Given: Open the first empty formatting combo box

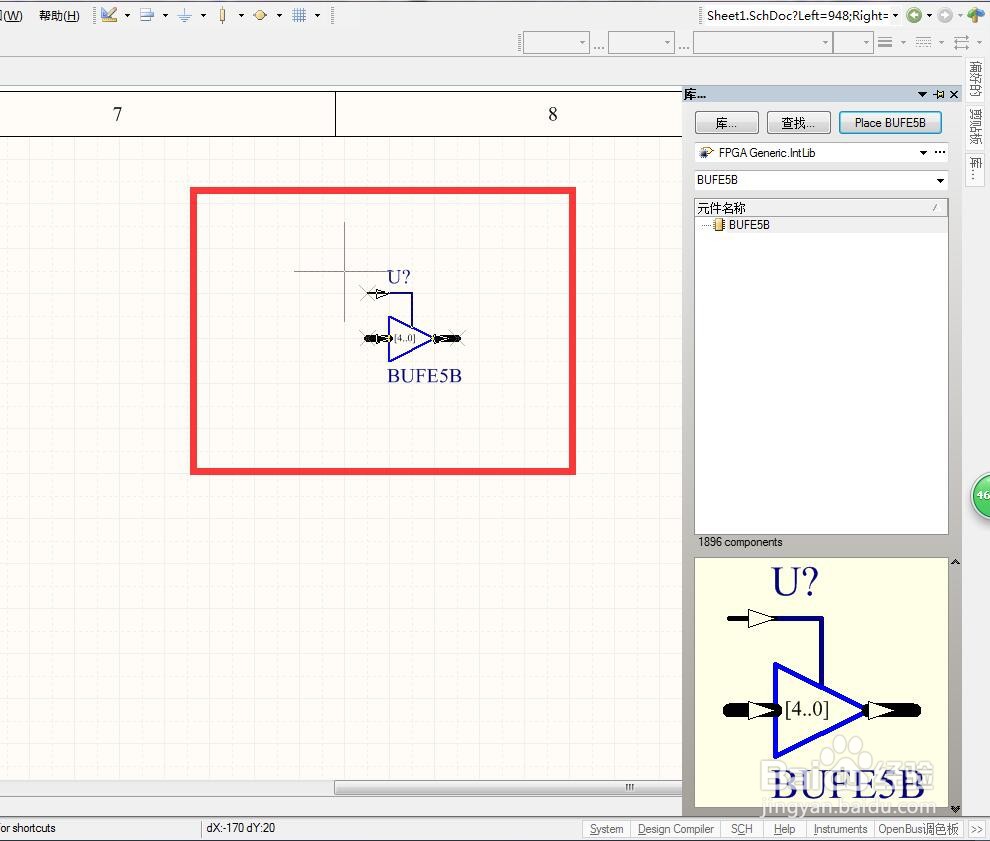Looking at the screenshot, I should point(556,43).
